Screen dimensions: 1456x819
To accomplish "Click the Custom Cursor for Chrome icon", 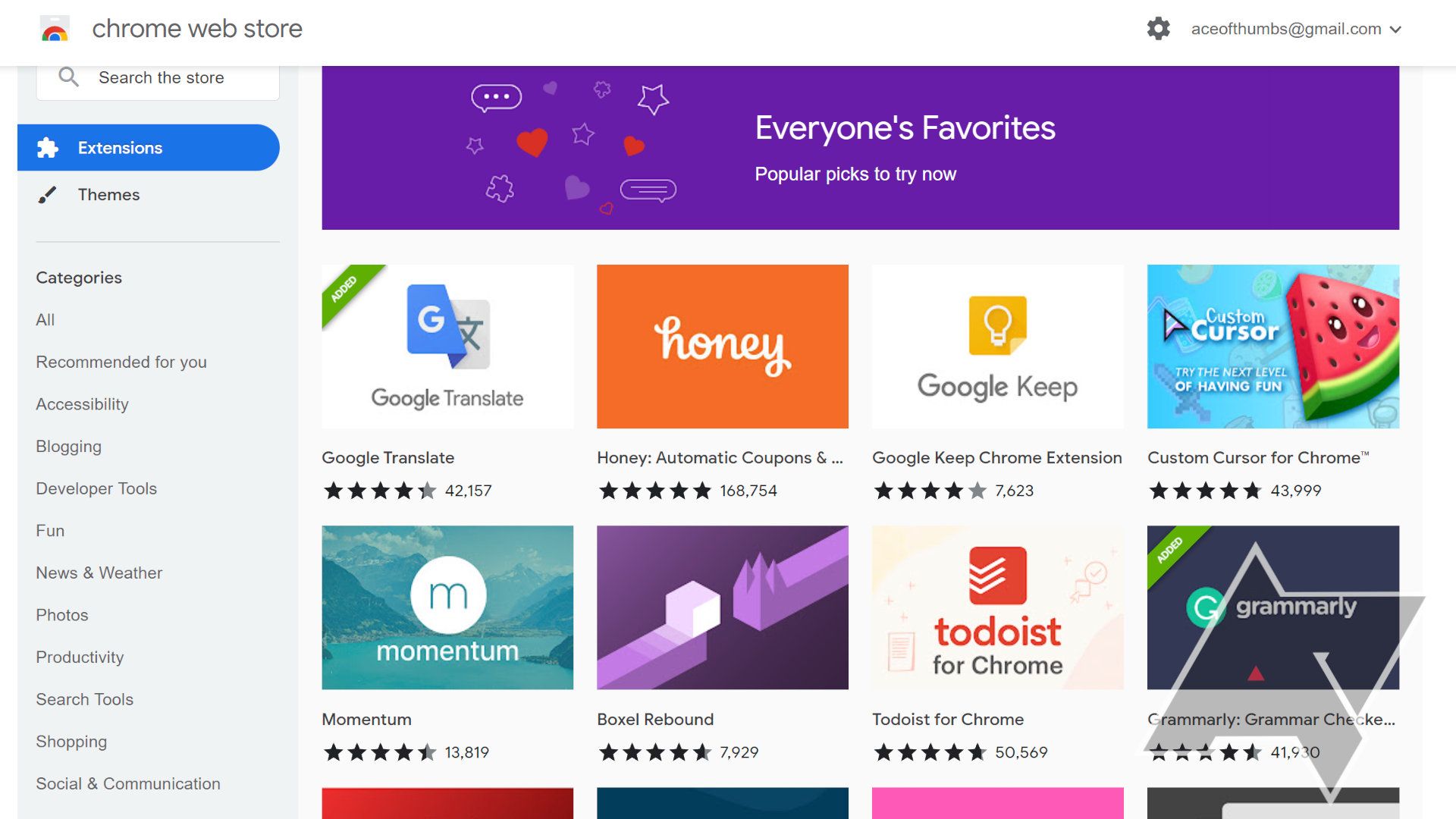I will (1273, 346).
